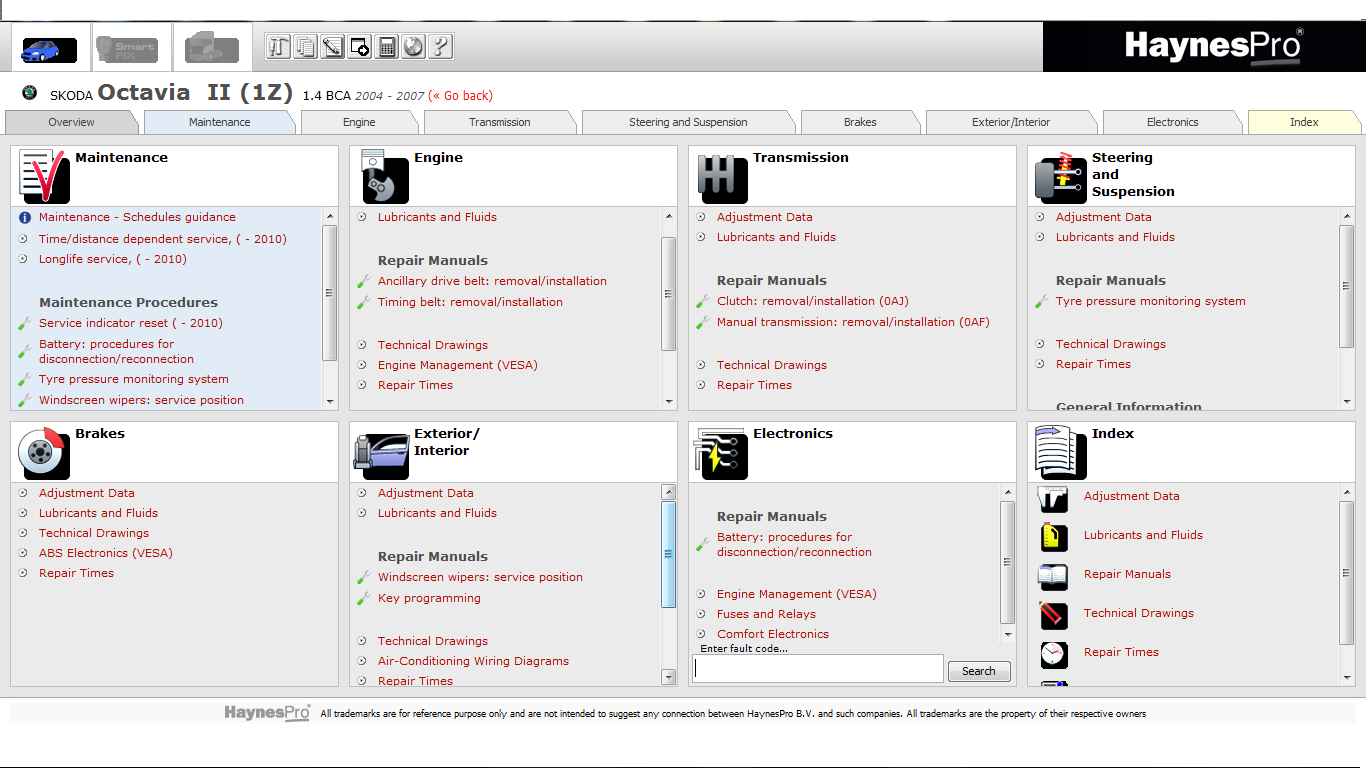Open the Electronics tab
1366x768 pixels.
pyautogui.click(x=1172, y=122)
